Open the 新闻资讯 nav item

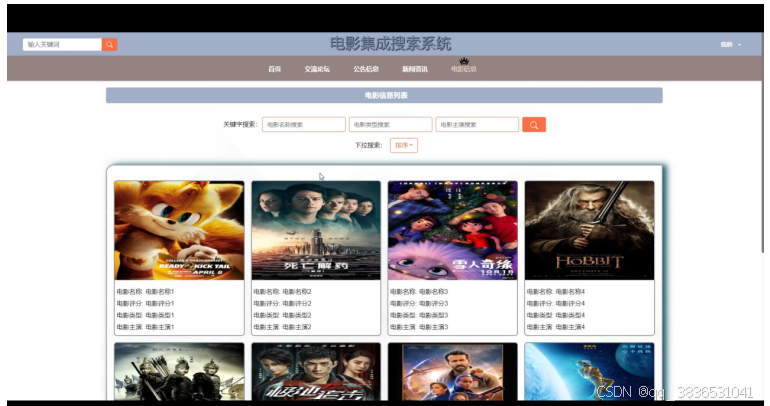tap(415, 69)
